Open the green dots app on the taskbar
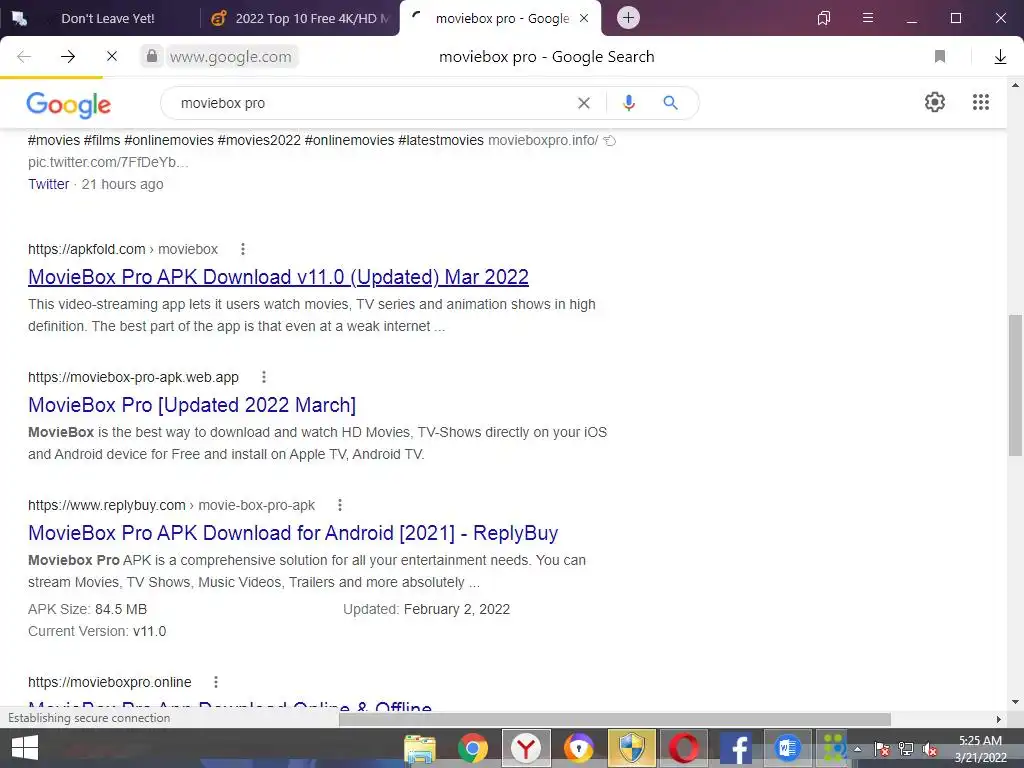The height and width of the screenshot is (768, 1024). 834,748
